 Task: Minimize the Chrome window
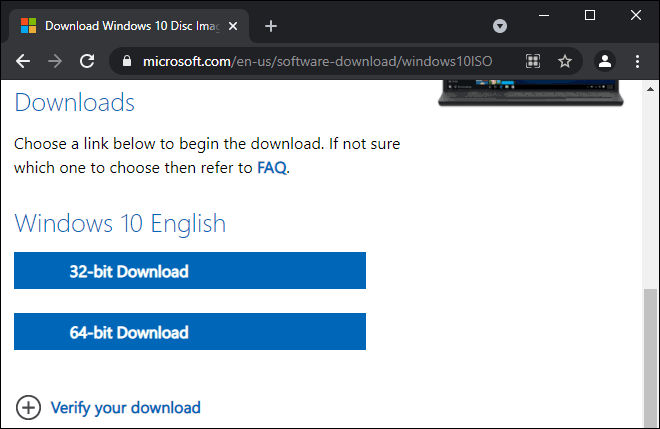[544, 16]
